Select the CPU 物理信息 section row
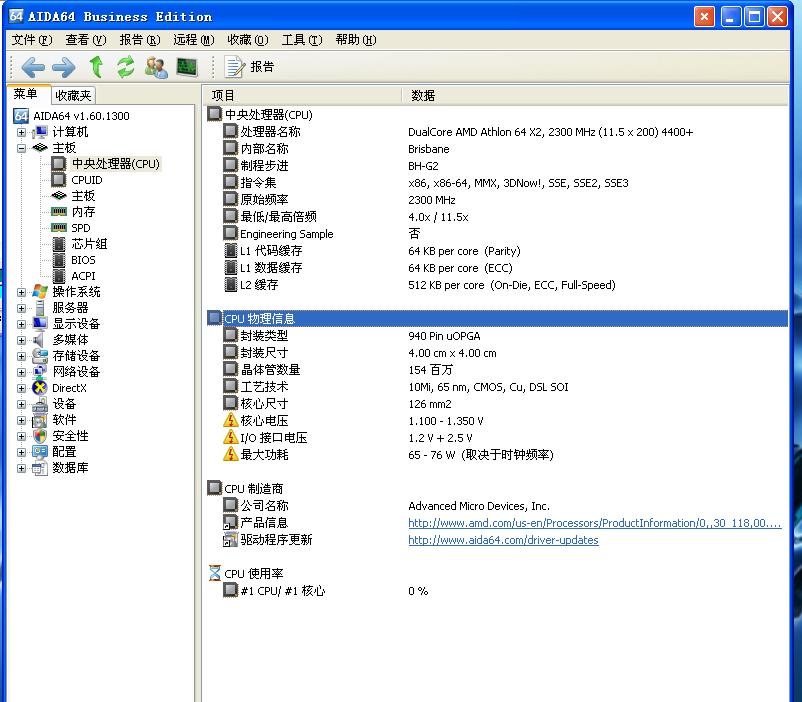 click(x=497, y=319)
